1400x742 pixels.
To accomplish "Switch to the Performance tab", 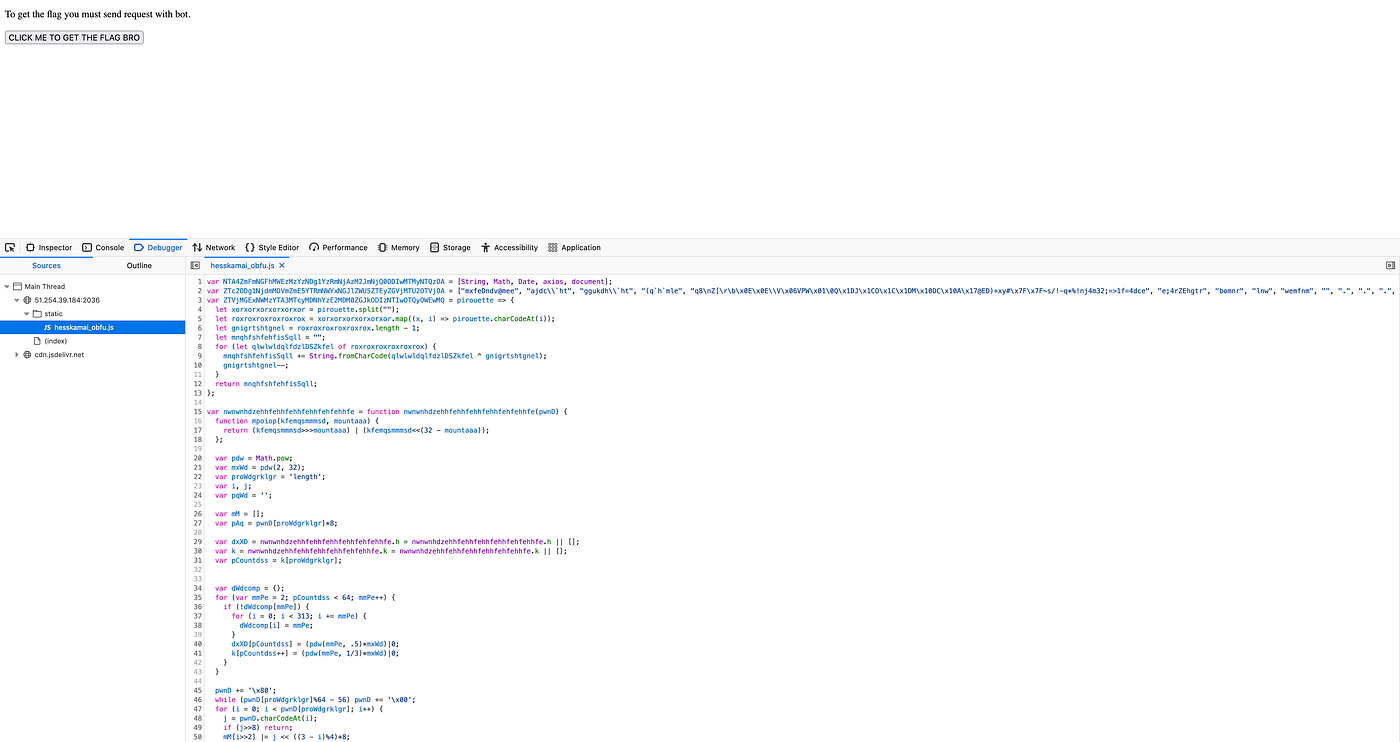I will click(338, 247).
